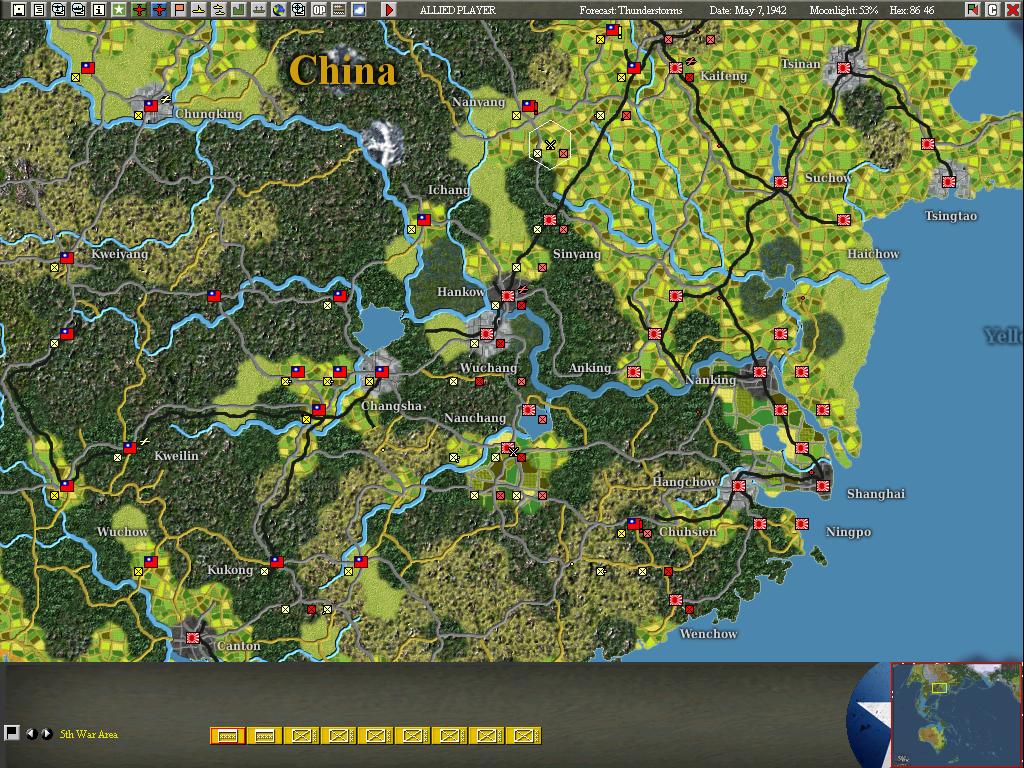
Task: Click the Ichang Chinese flag base
Action: [x=424, y=219]
